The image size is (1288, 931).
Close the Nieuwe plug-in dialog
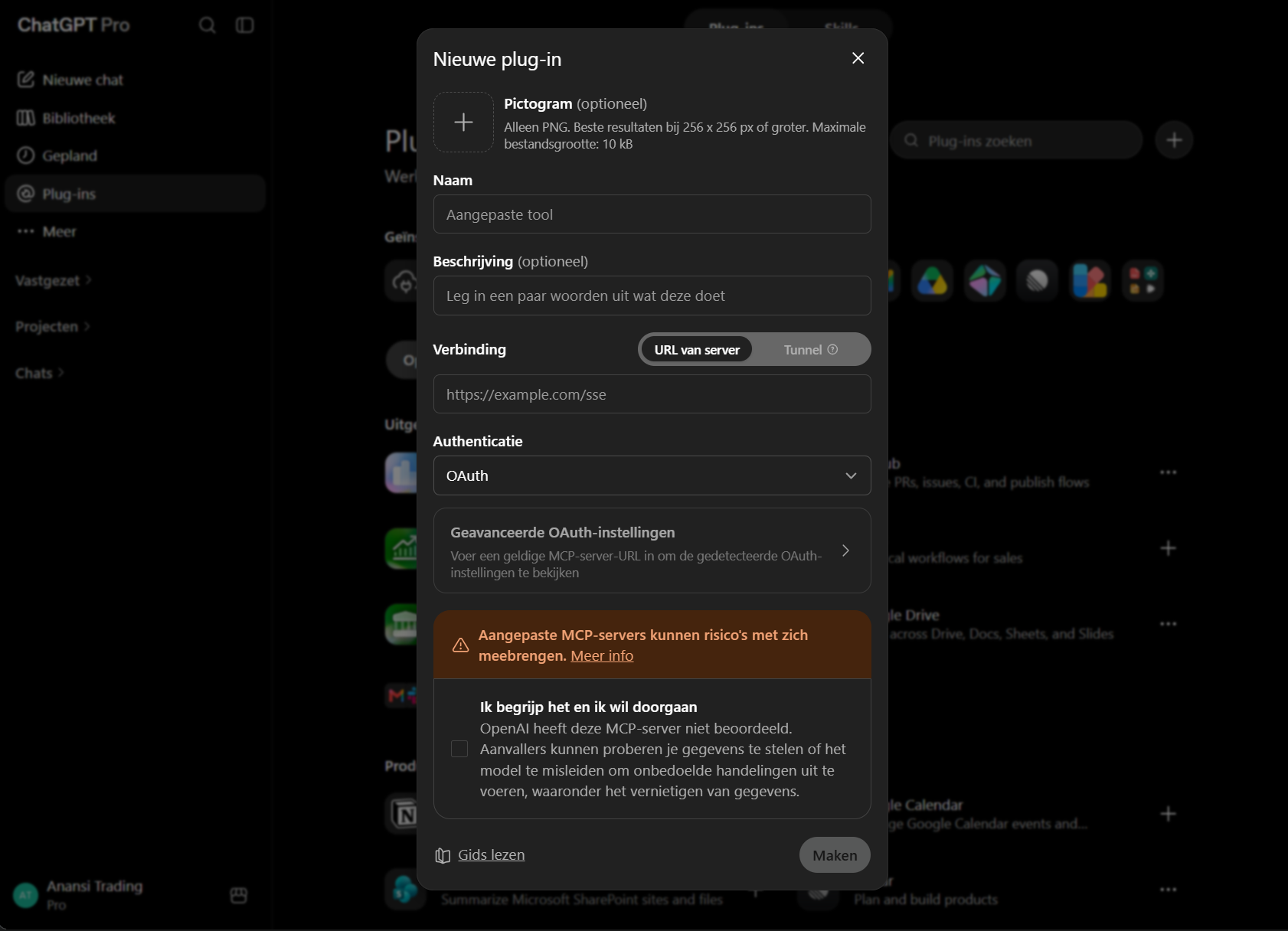(858, 58)
